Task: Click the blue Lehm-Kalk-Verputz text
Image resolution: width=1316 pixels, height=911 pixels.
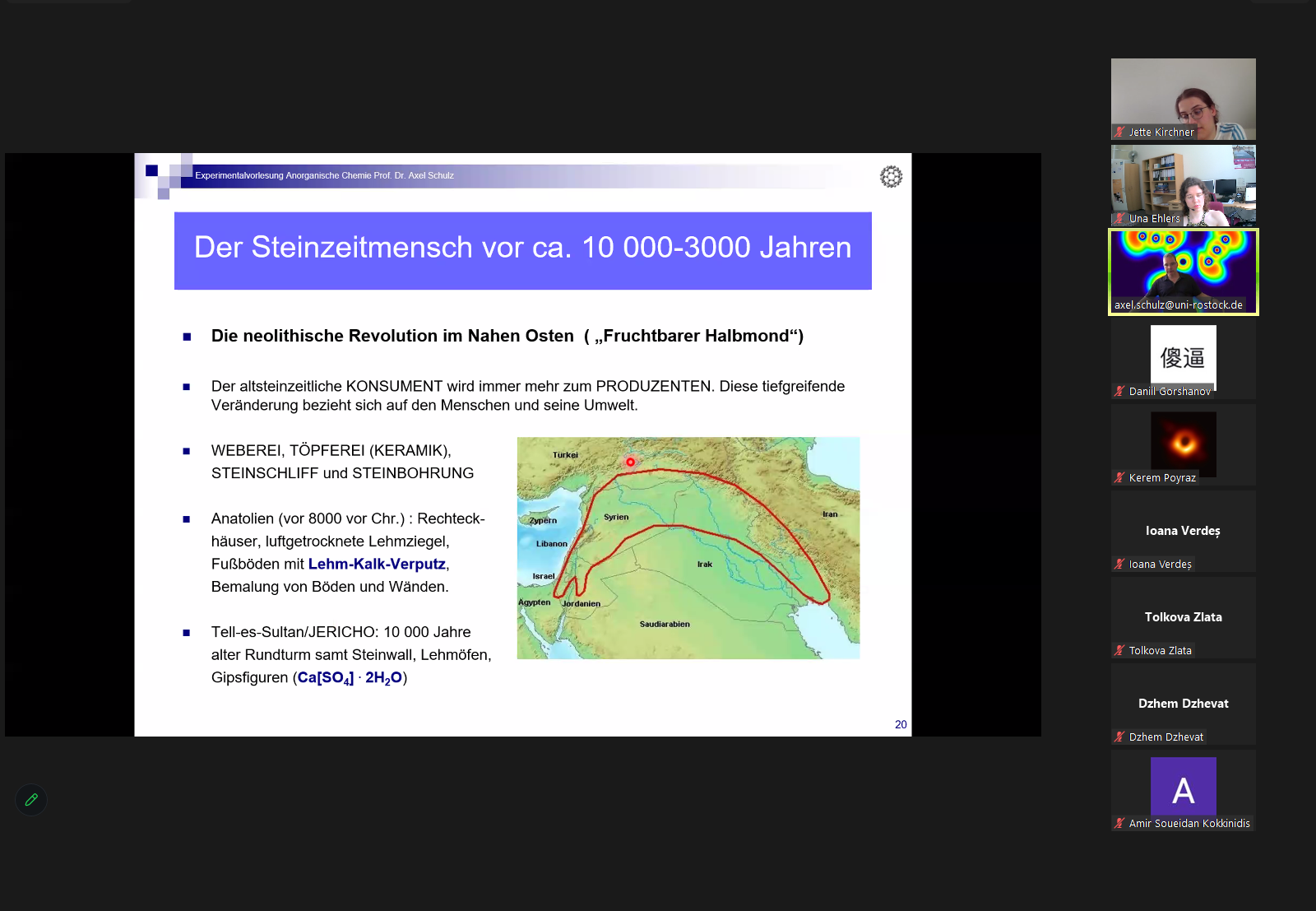Action: pos(377,565)
